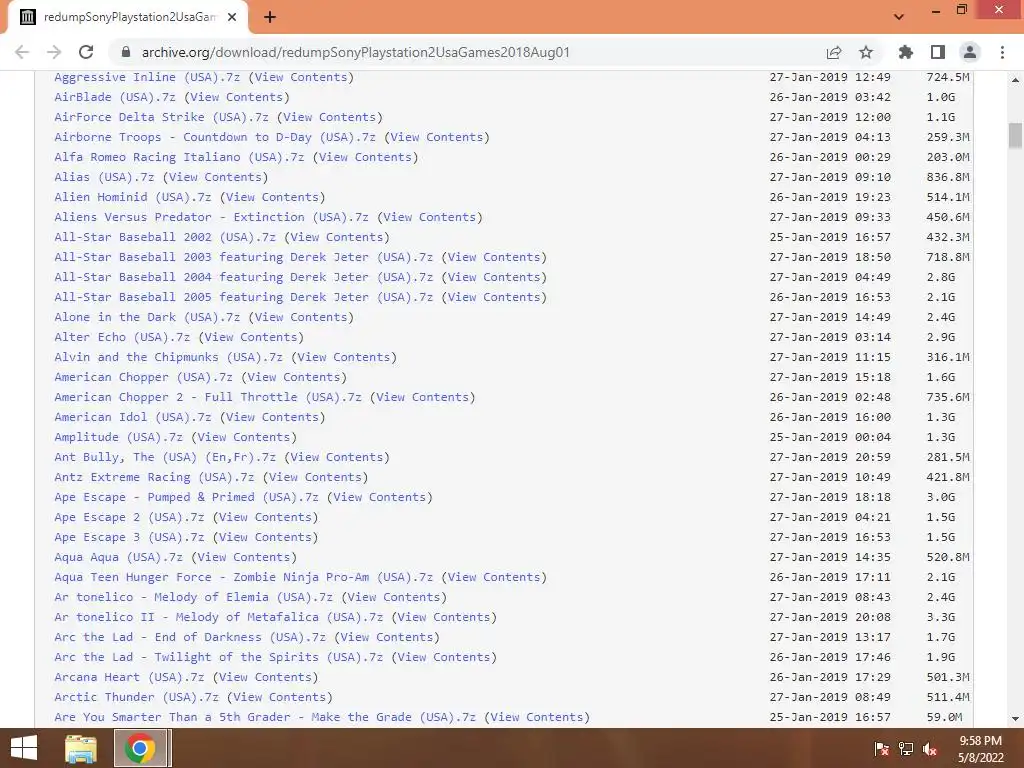The height and width of the screenshot is (768, 1024).
Task: Open the taskbar clock and date
Action: (x=980, y=748)
